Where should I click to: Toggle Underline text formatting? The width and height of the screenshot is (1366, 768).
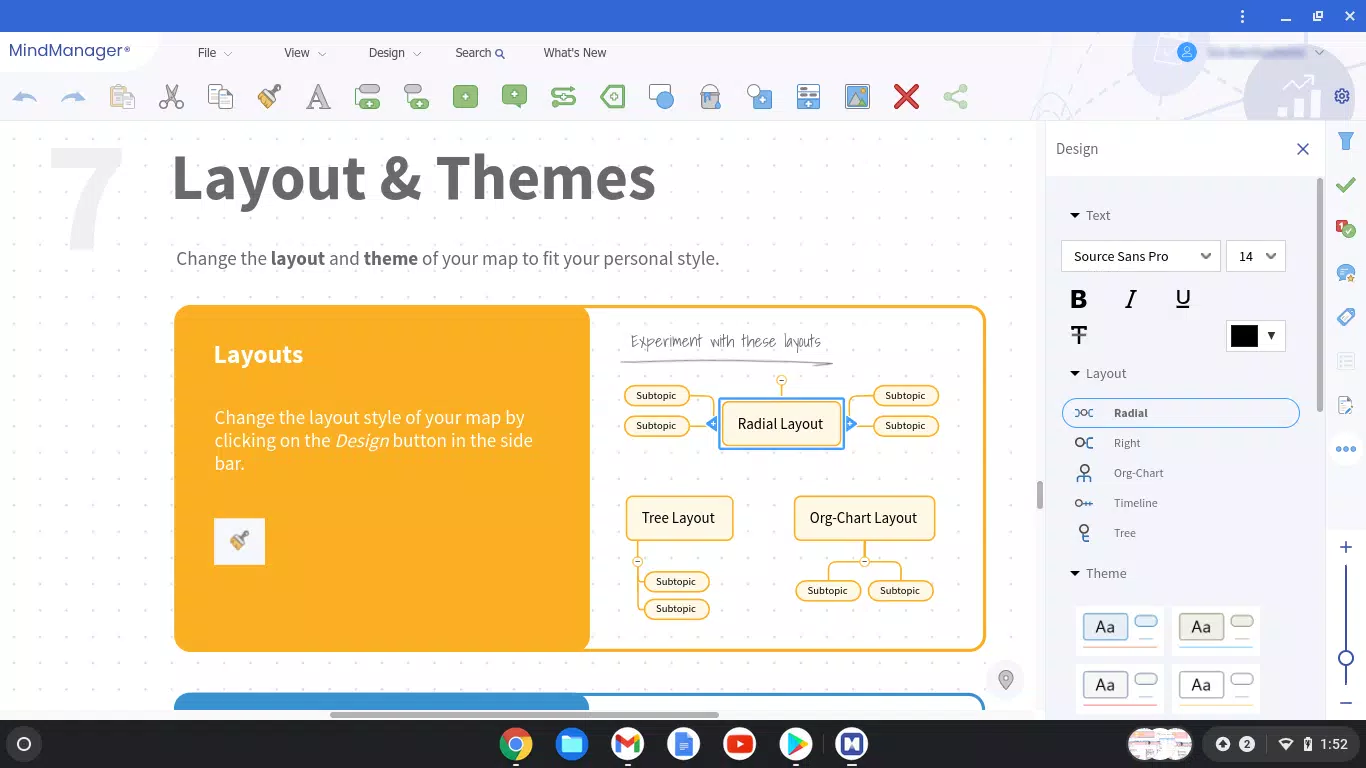[1183, 299]
